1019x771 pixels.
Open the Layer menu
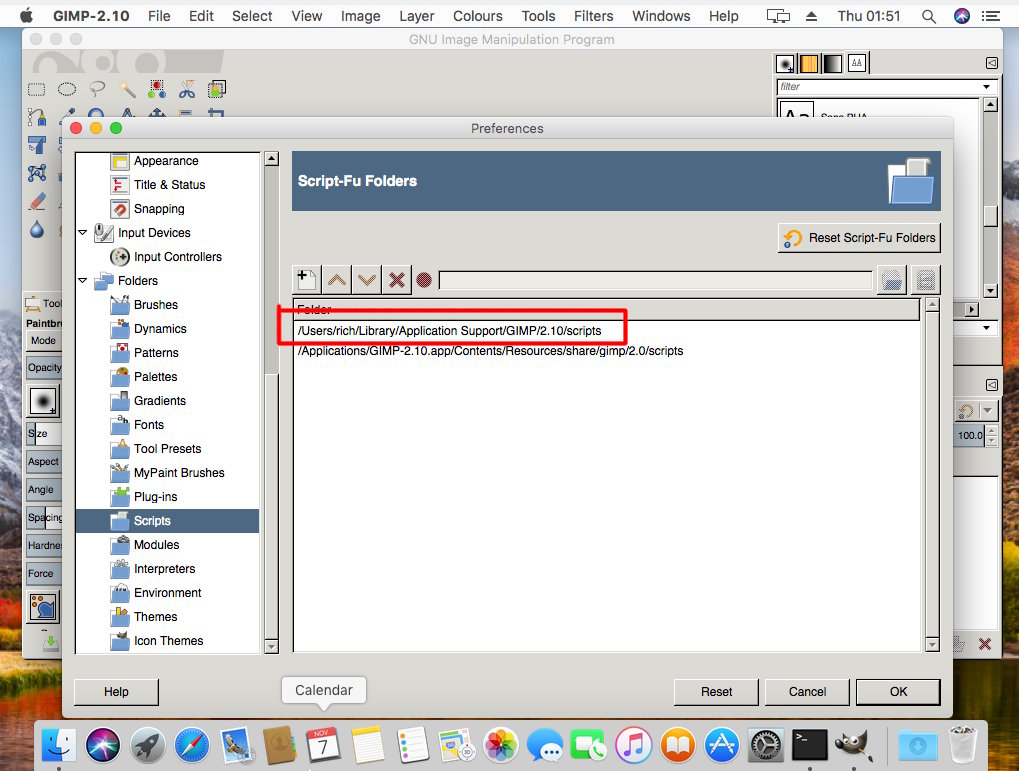pyautogui.click(x=416, y=16)
